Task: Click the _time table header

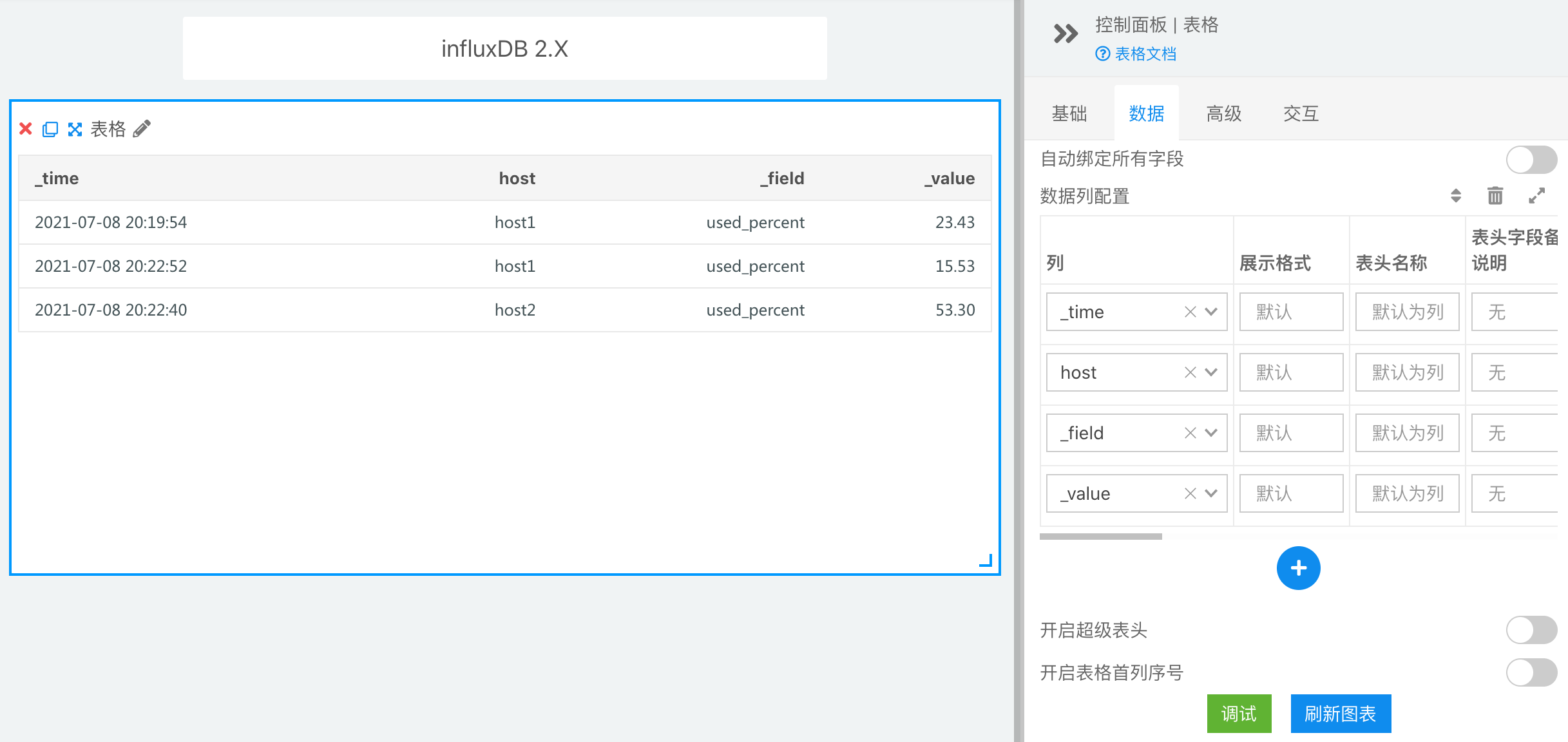Action: click(x=57, y=178)
